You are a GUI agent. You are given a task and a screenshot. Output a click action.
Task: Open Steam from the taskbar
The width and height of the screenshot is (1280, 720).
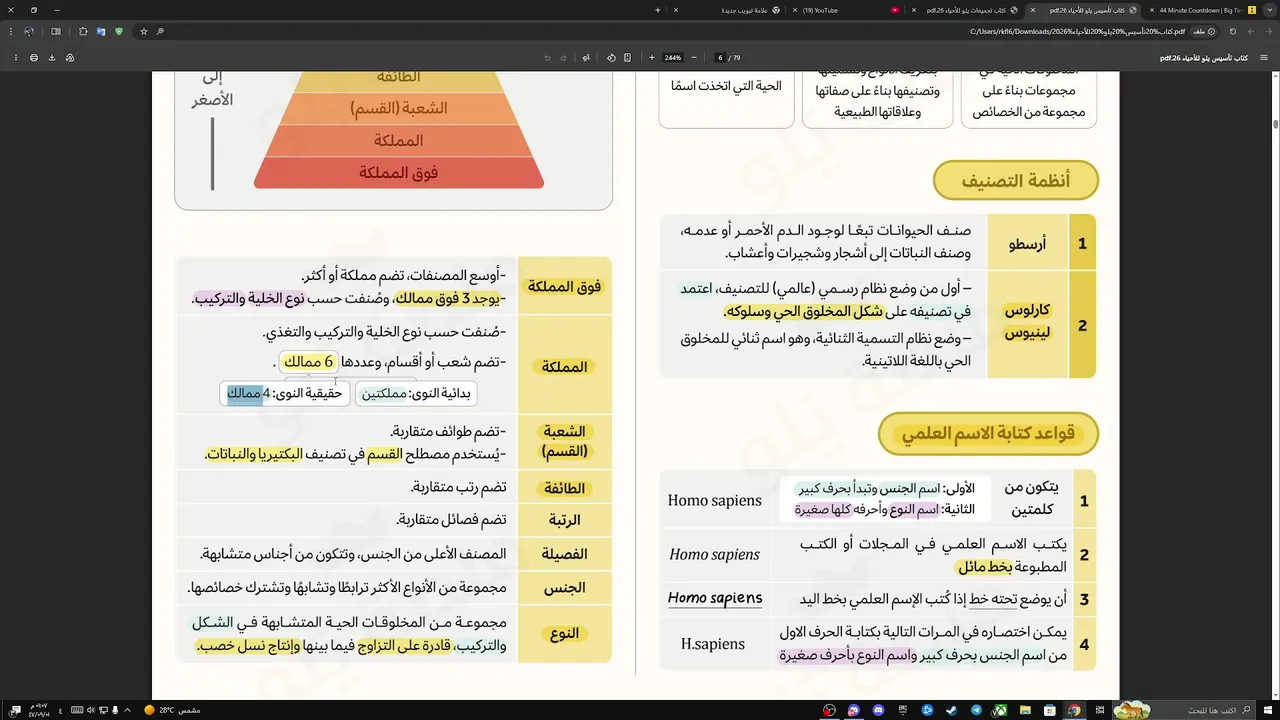(952, 710)
